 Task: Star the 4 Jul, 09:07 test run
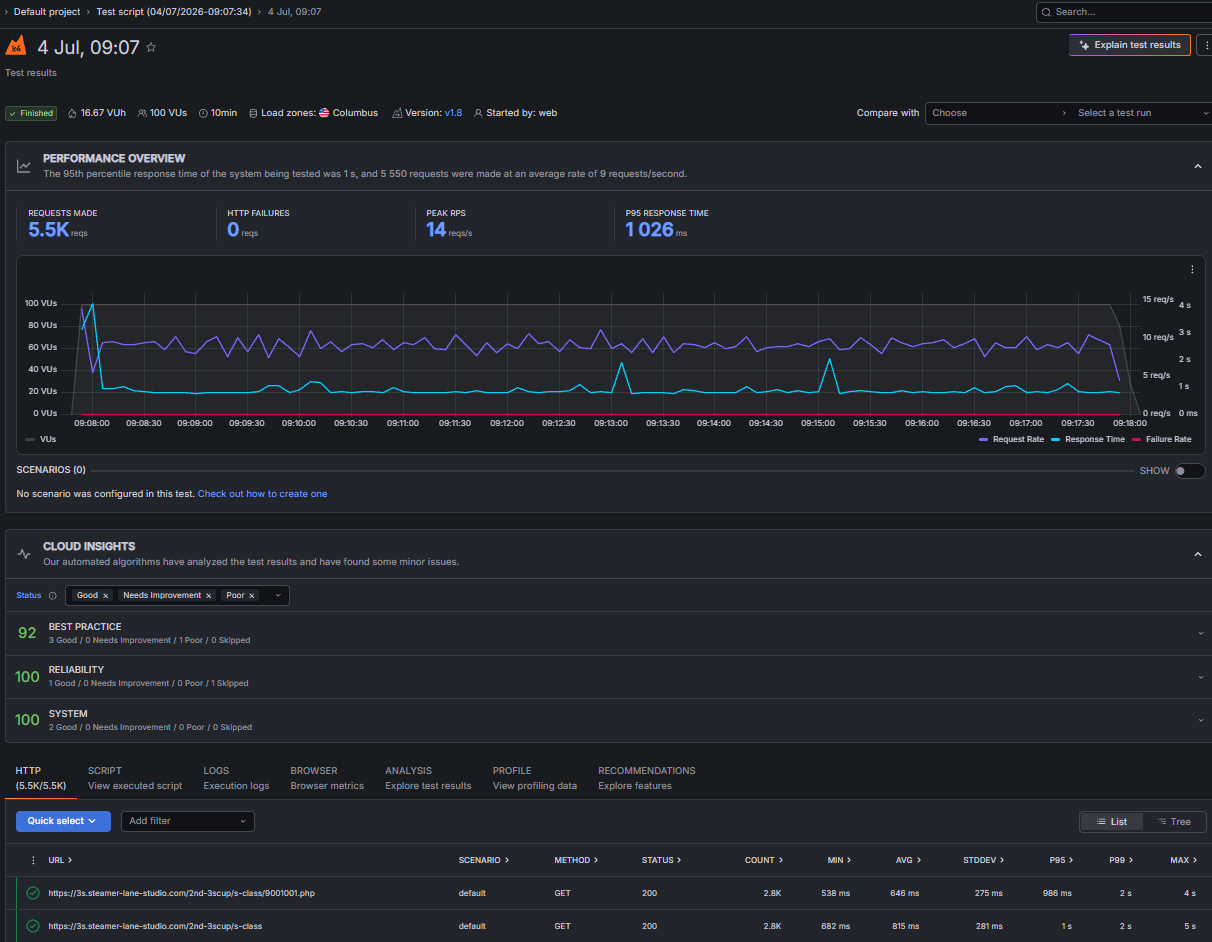151,47
